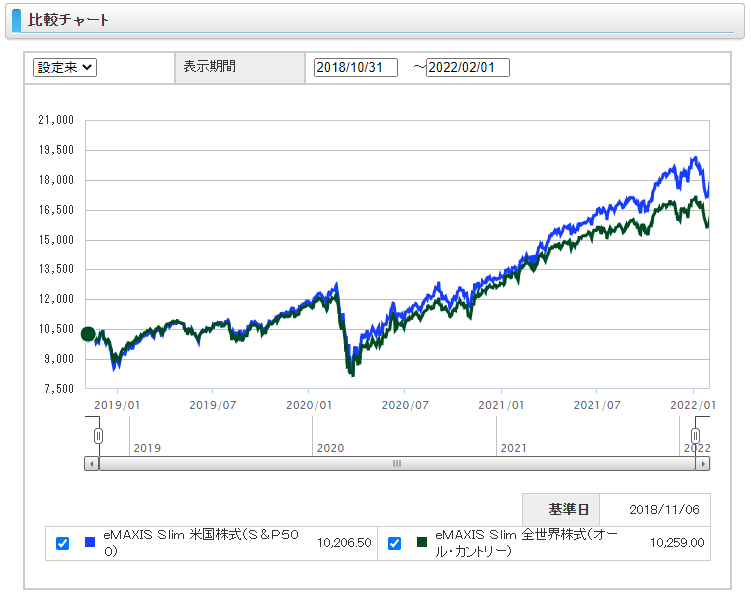Click the green base-date dot on the chart
The height and width of the screenshot is (597, 751).
tap(88, 334)
